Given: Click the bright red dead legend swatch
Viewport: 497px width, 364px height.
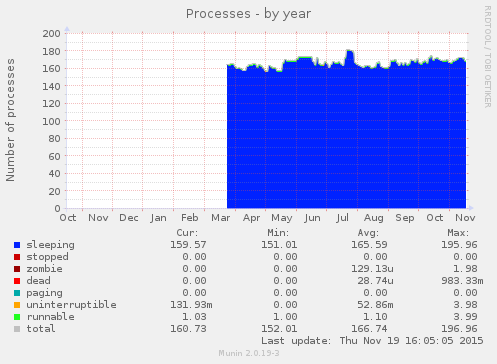Looking at the screenshot, I should (17, 281).
